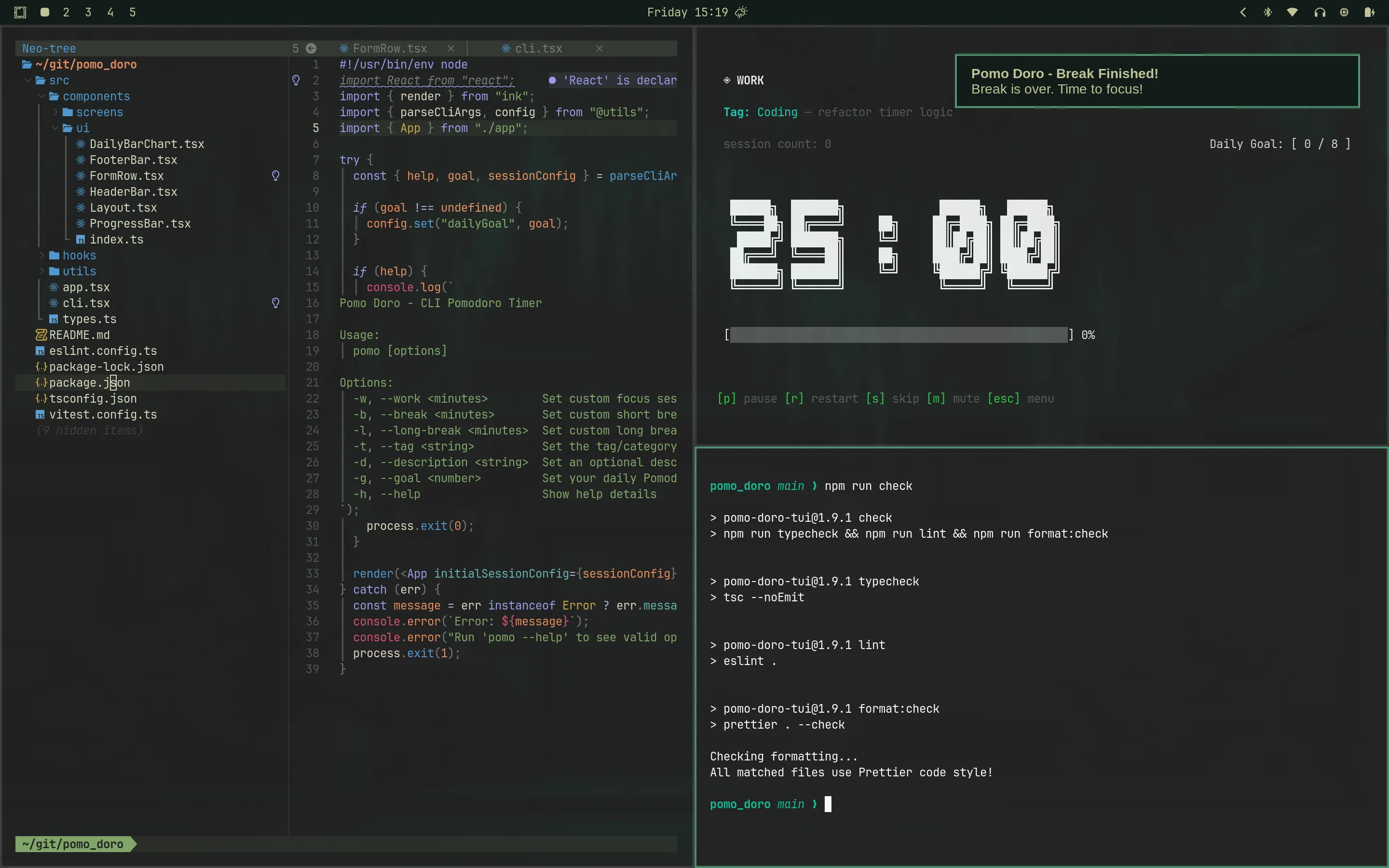This screenshot has height=868, width=1389.
Task: Click the lightbulb in line 2 gutter
Action: tap(296, 81)
